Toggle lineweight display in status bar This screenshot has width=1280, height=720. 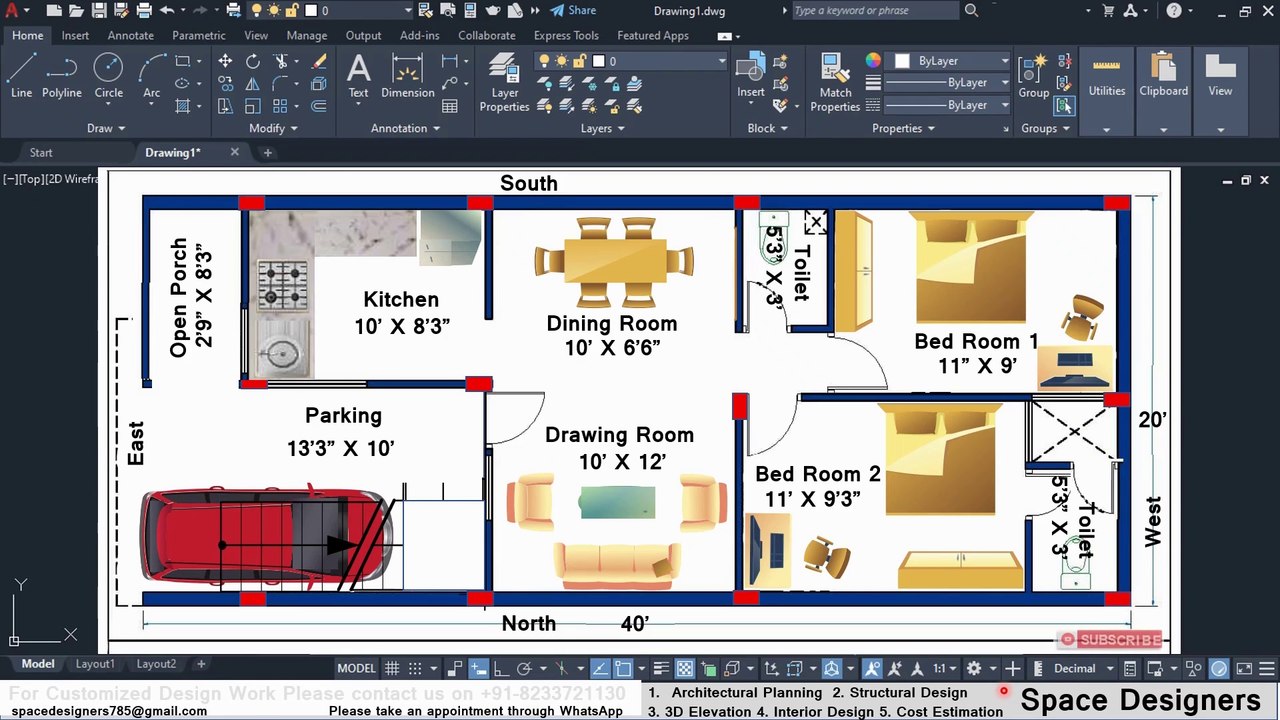pos(660,669)
